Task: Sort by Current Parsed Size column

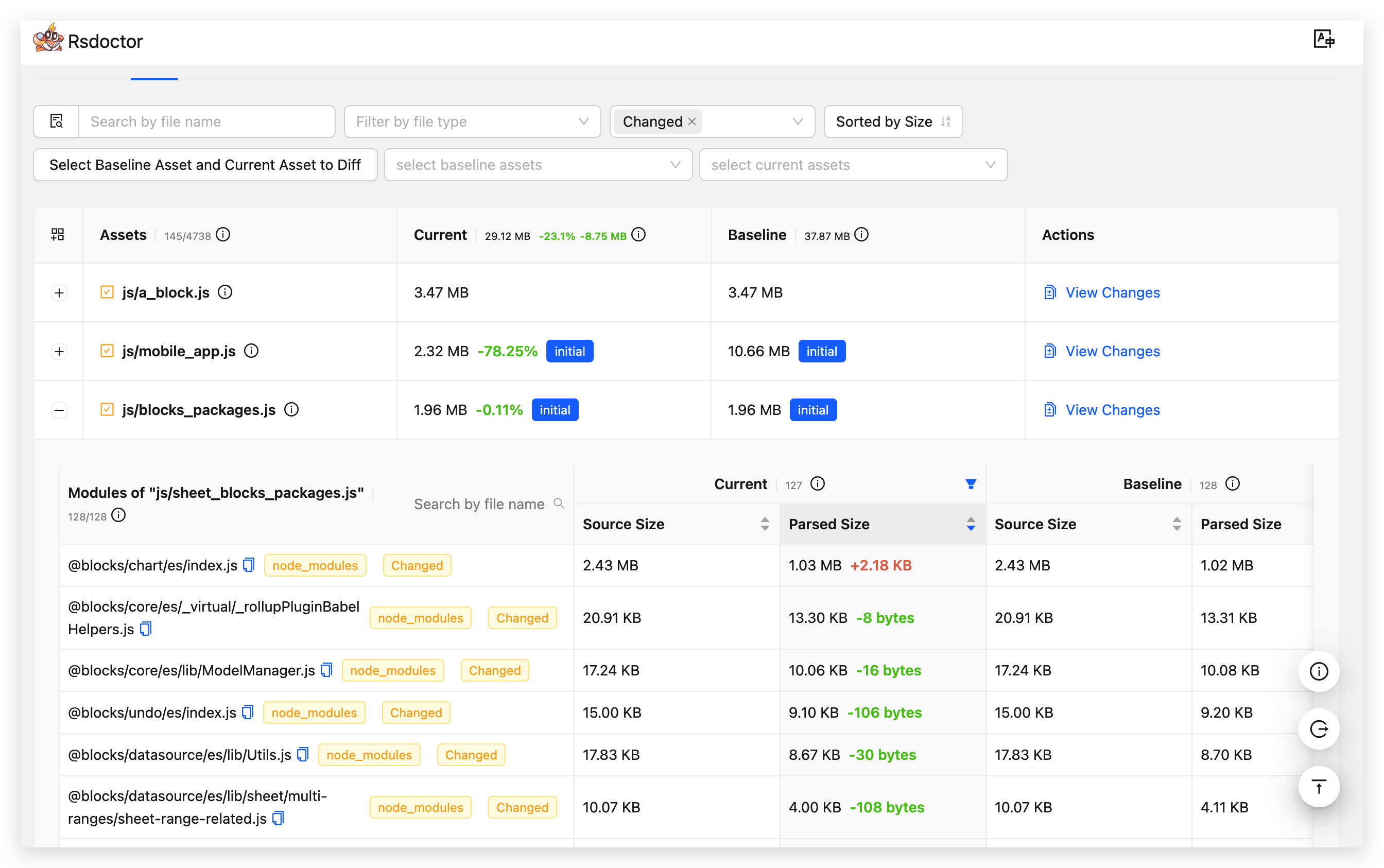Action: [970, 524]
